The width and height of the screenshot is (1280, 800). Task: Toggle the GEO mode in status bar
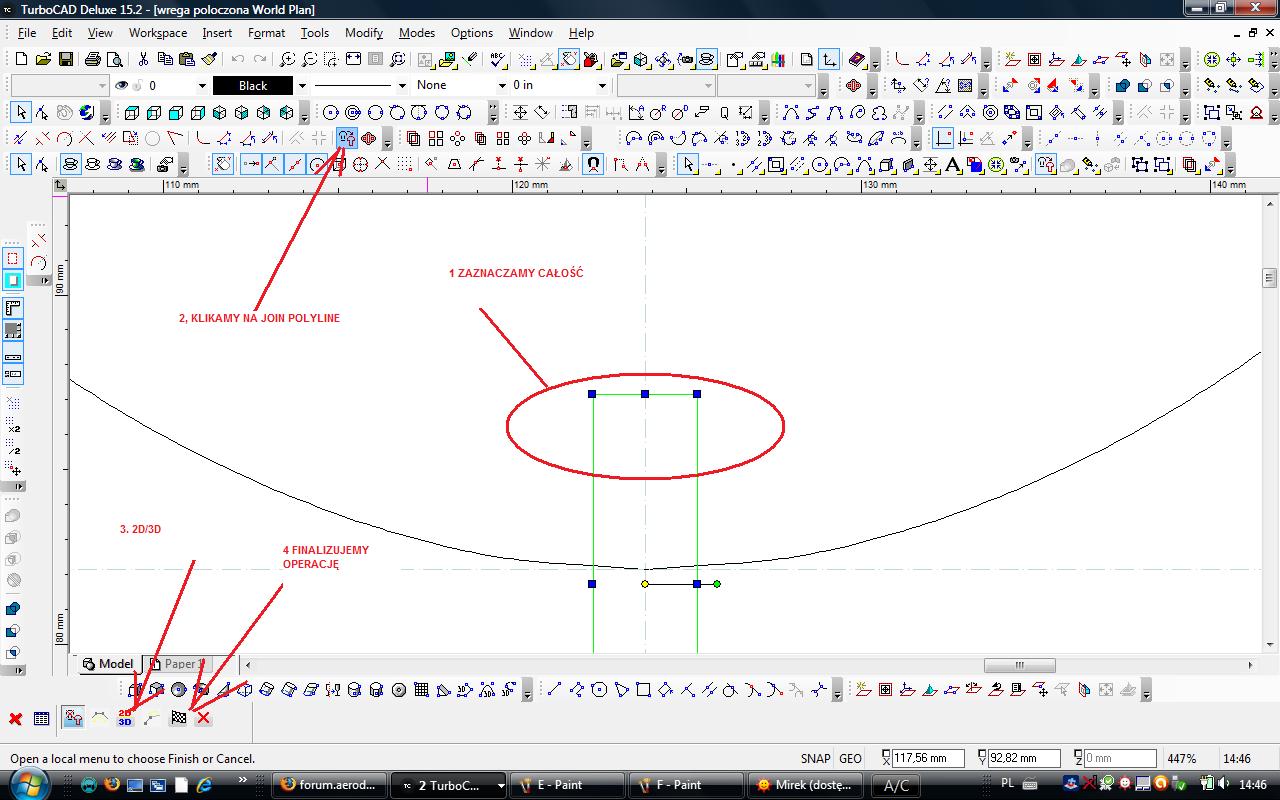coord(850,759)
